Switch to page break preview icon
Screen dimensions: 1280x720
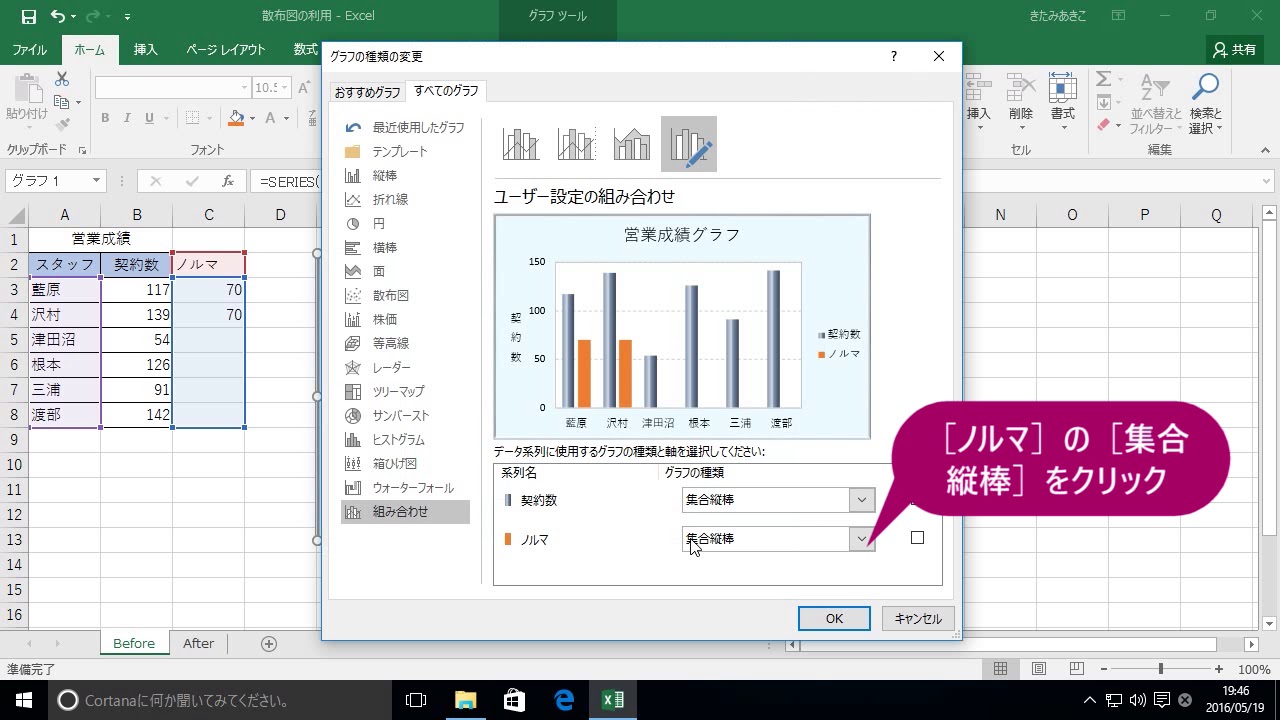coord(1076,669)
